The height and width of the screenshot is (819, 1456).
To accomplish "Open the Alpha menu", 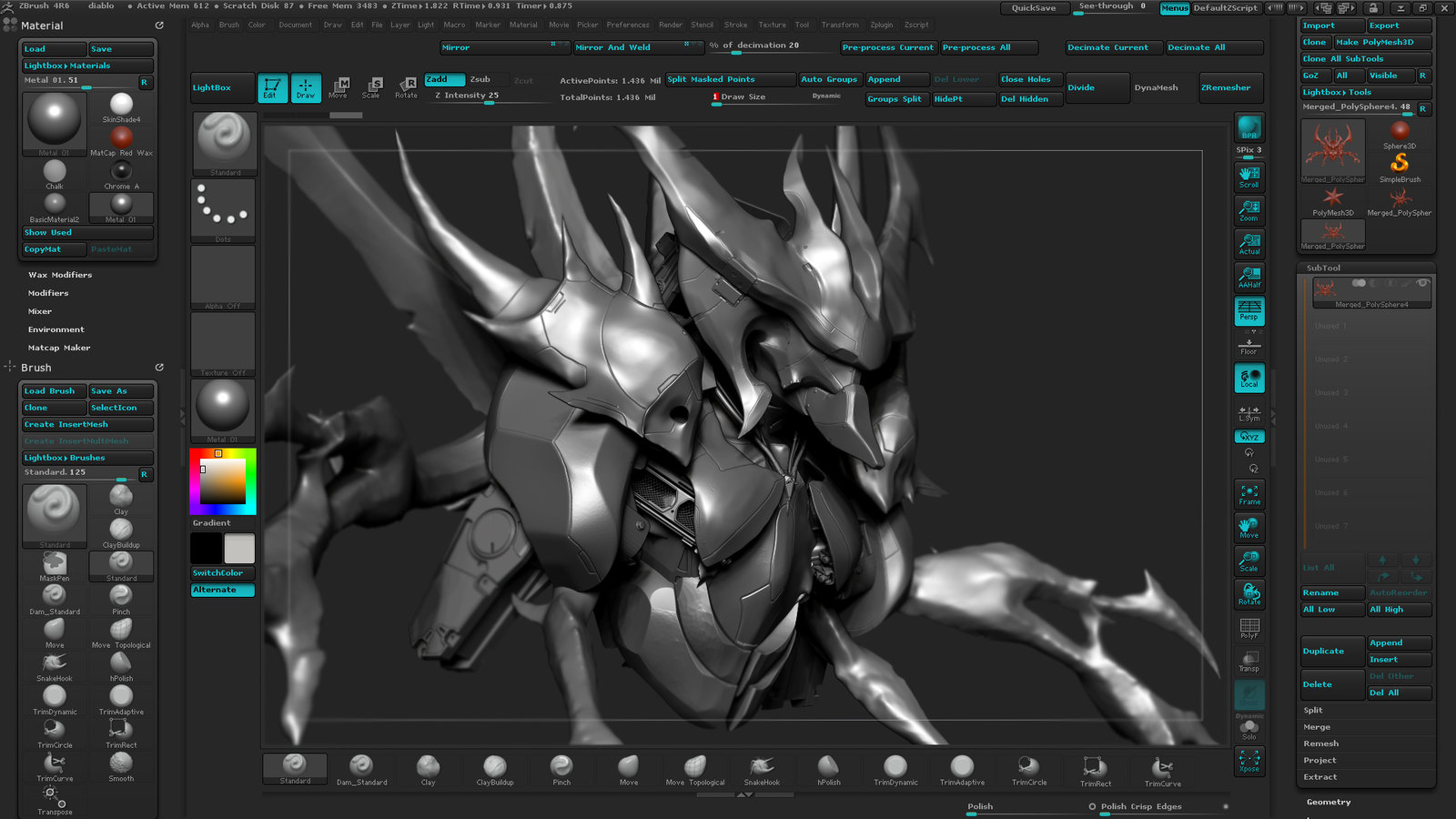I will 200,25.
